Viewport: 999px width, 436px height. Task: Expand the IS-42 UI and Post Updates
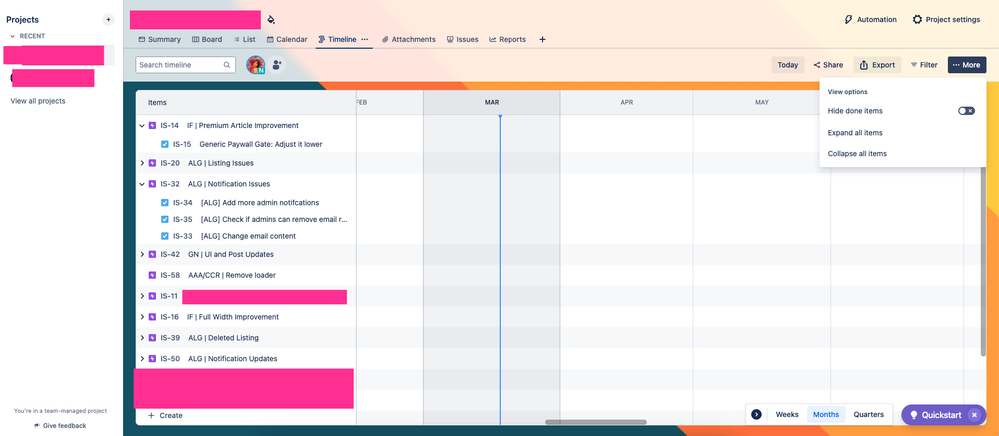142,254
